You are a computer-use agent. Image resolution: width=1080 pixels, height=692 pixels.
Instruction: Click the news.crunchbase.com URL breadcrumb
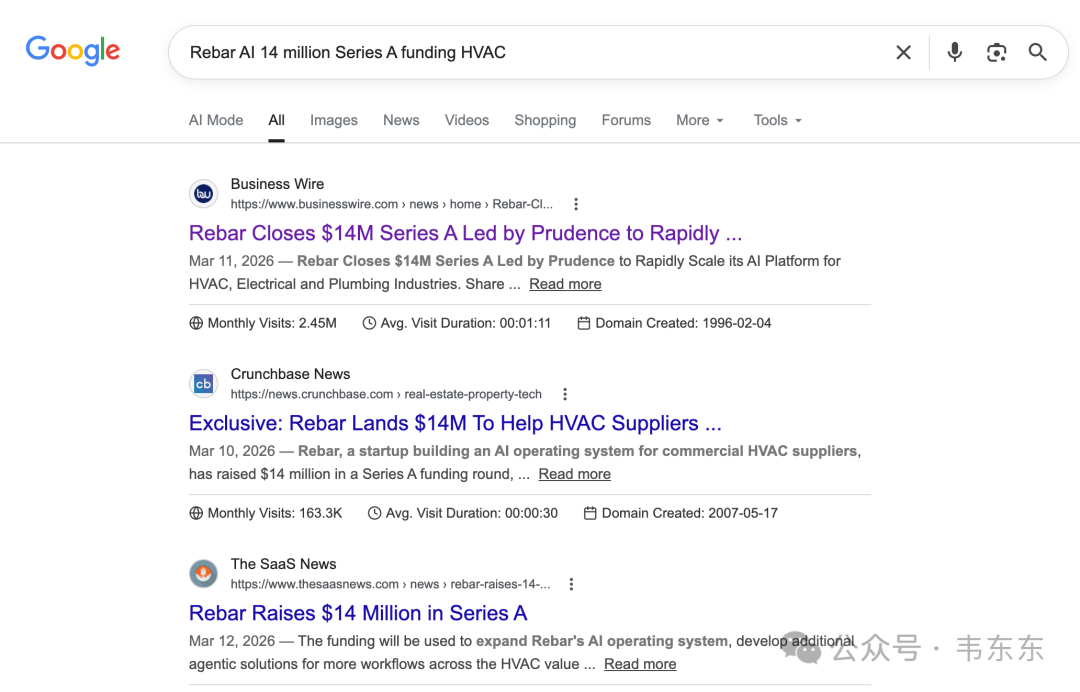click(x=386, y=394)
